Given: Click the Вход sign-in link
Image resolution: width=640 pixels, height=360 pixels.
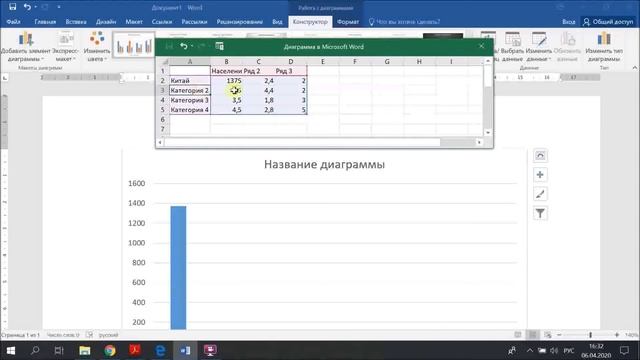Looking at the screenshot, I should [x=569, y=22].
